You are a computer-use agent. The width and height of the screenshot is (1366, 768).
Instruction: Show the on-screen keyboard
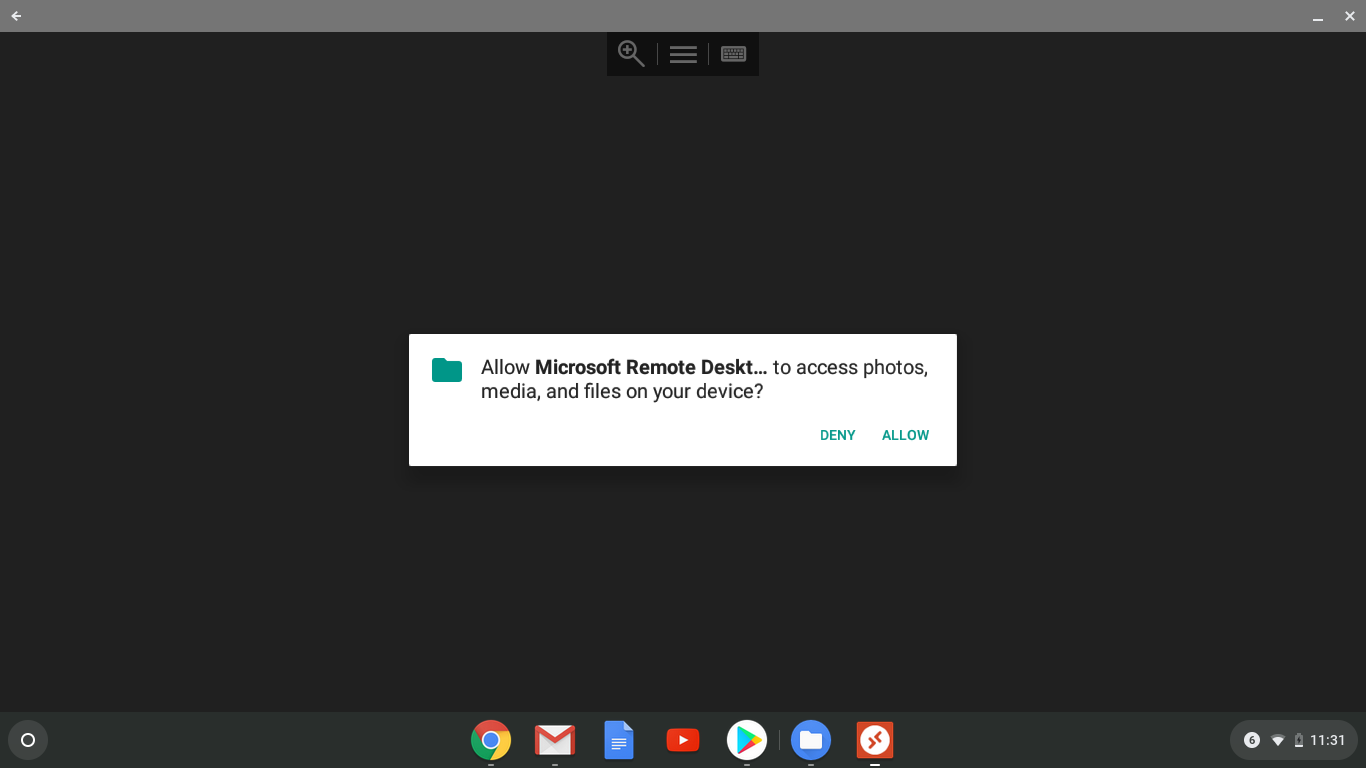pyautogui.click(x=733, y=54)
